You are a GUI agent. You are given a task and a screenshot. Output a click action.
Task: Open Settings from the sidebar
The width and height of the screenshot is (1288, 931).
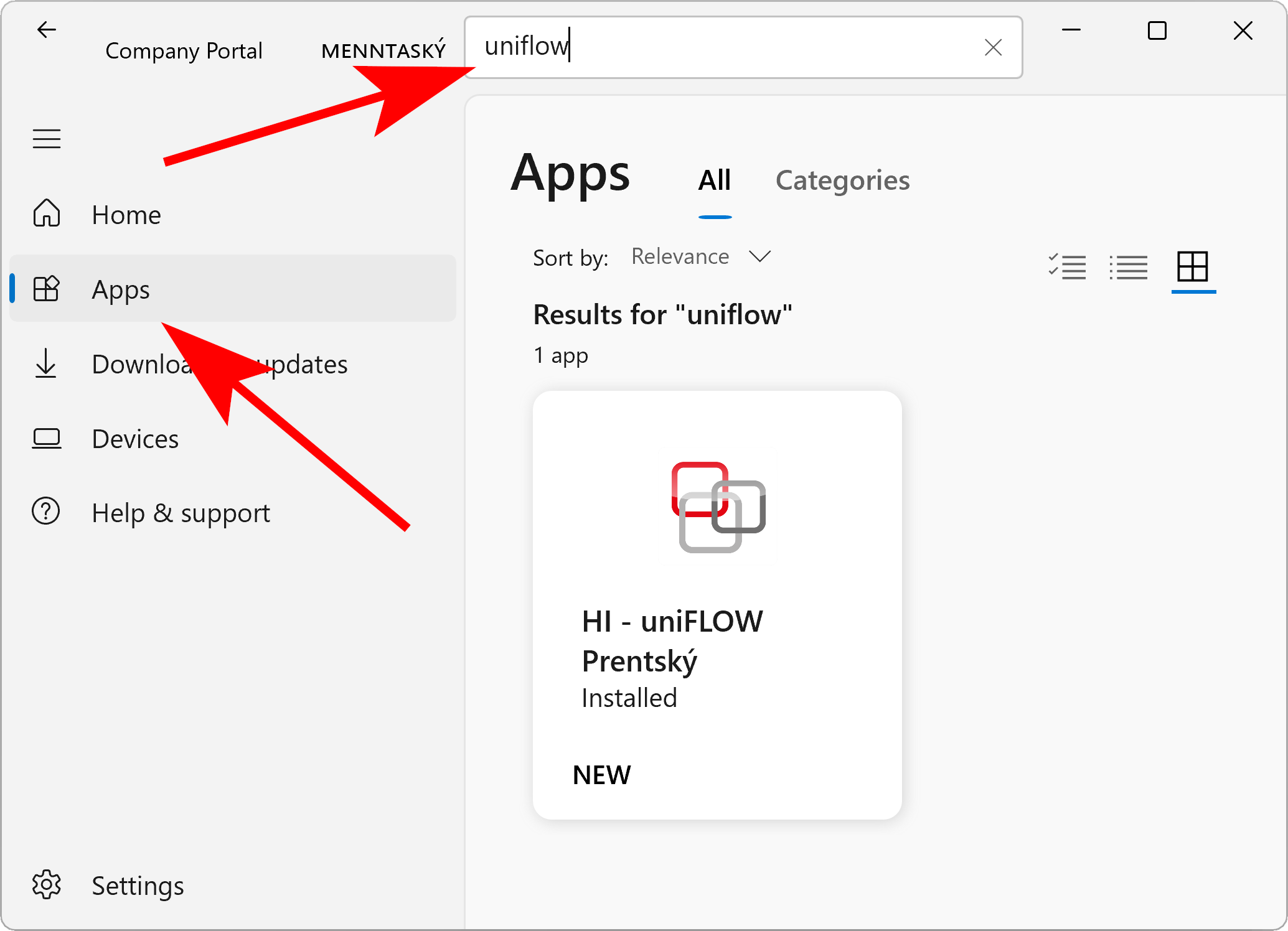point(233,886)
